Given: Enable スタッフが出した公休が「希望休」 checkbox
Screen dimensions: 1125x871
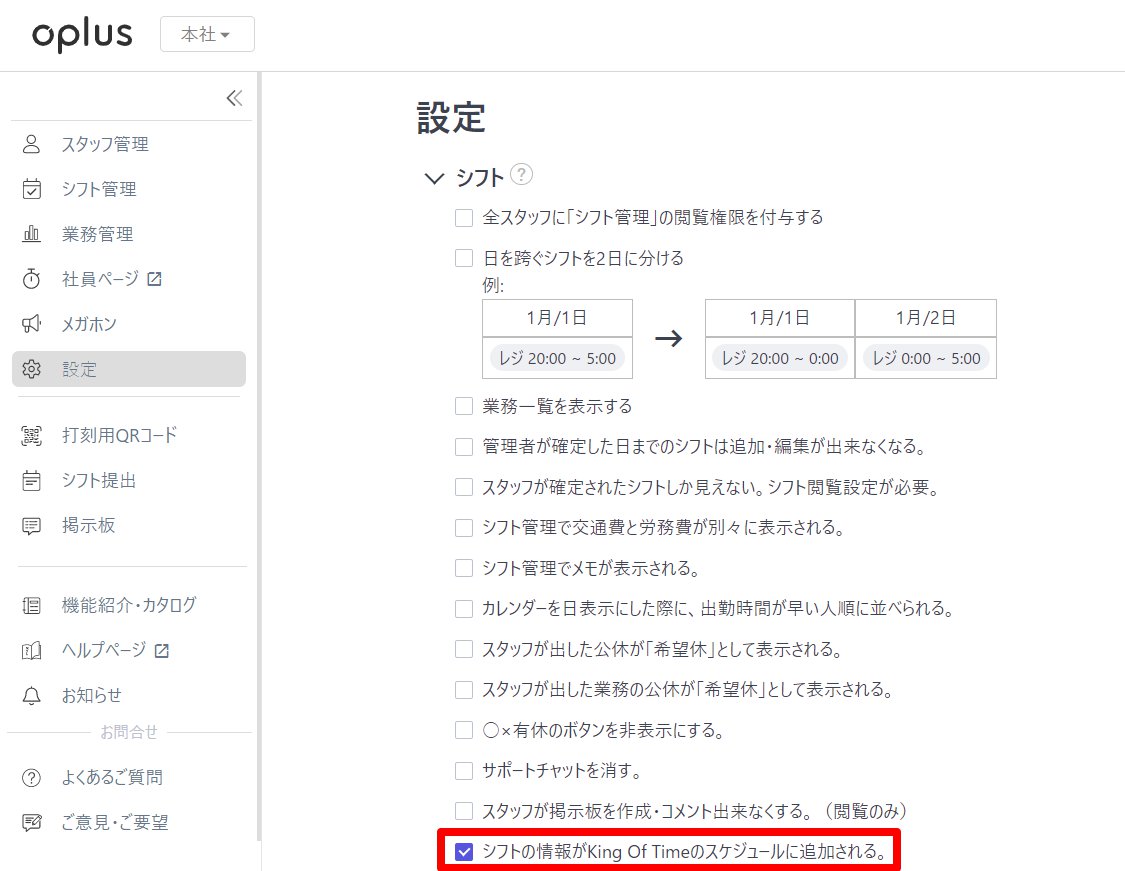Looking at the screenshot, I should pos(464,650).
